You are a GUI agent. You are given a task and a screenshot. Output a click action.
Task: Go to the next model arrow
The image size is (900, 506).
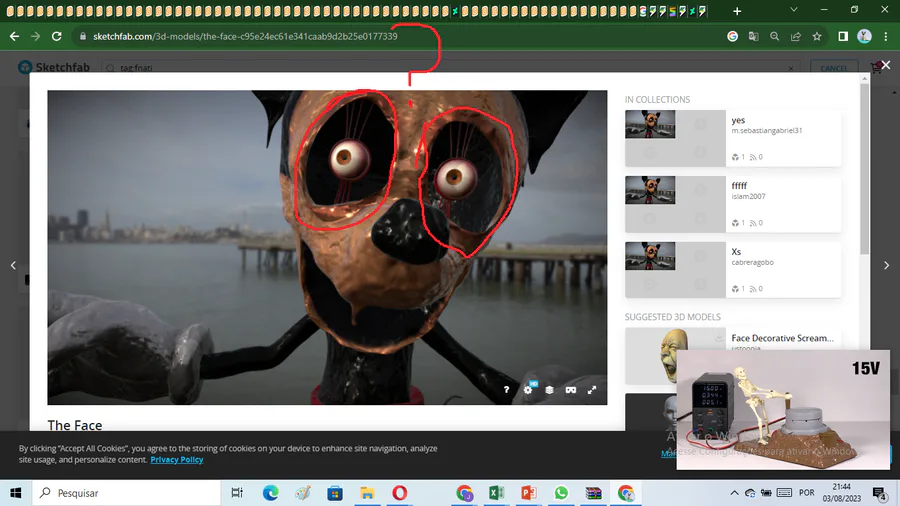[886, 265]
